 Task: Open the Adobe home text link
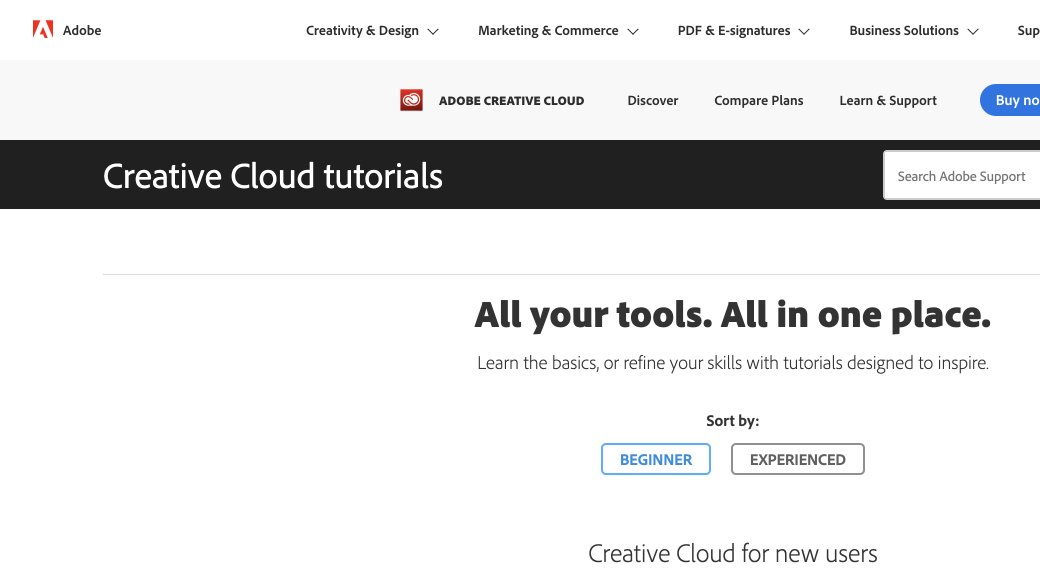[82, 31]
